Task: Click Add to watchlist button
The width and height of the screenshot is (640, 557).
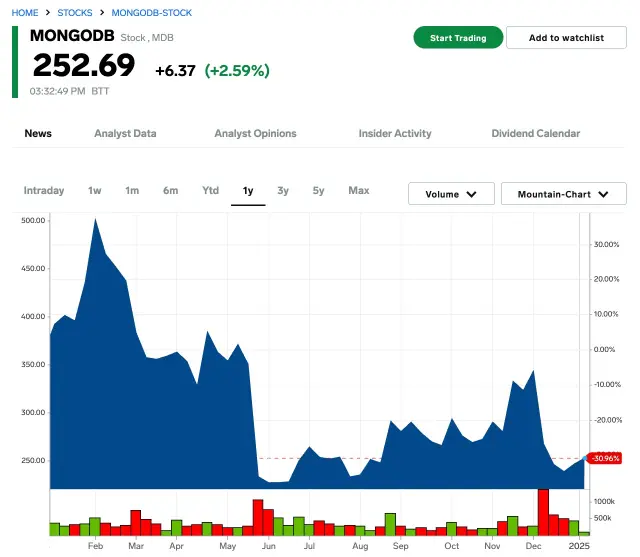Action: point(566,38)
